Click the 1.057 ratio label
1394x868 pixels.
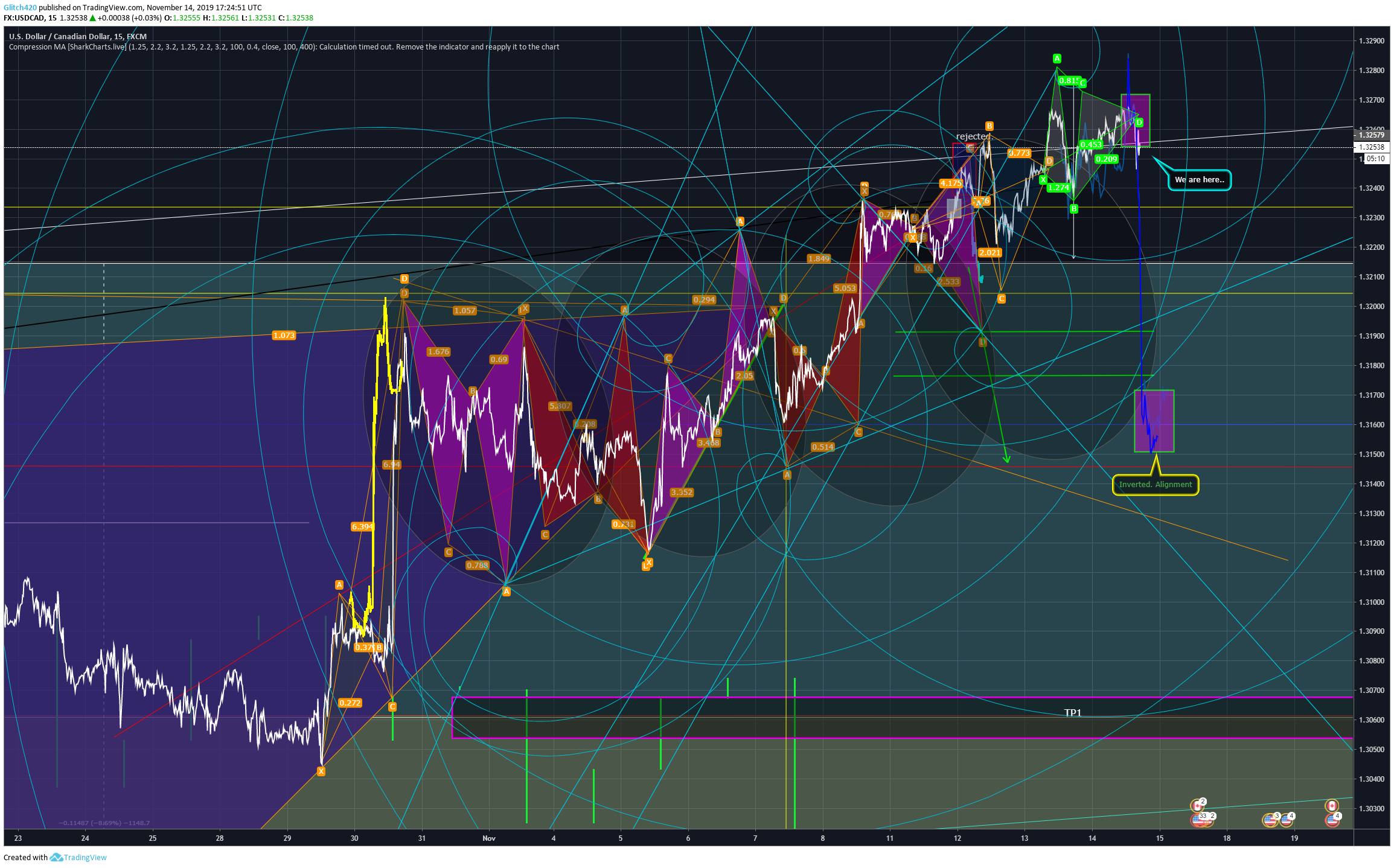click(465, 310)
